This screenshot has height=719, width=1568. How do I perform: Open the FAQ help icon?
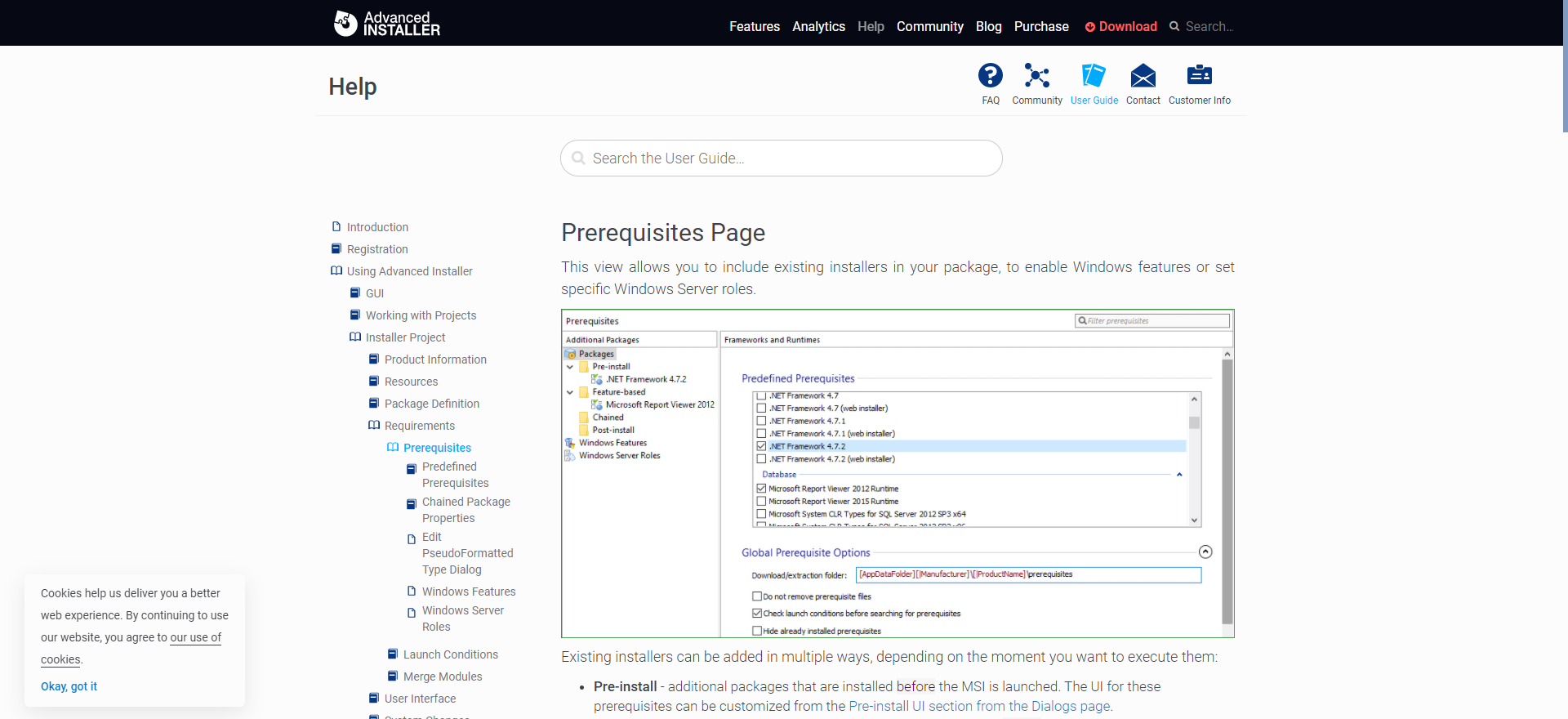tap(991, 76)
